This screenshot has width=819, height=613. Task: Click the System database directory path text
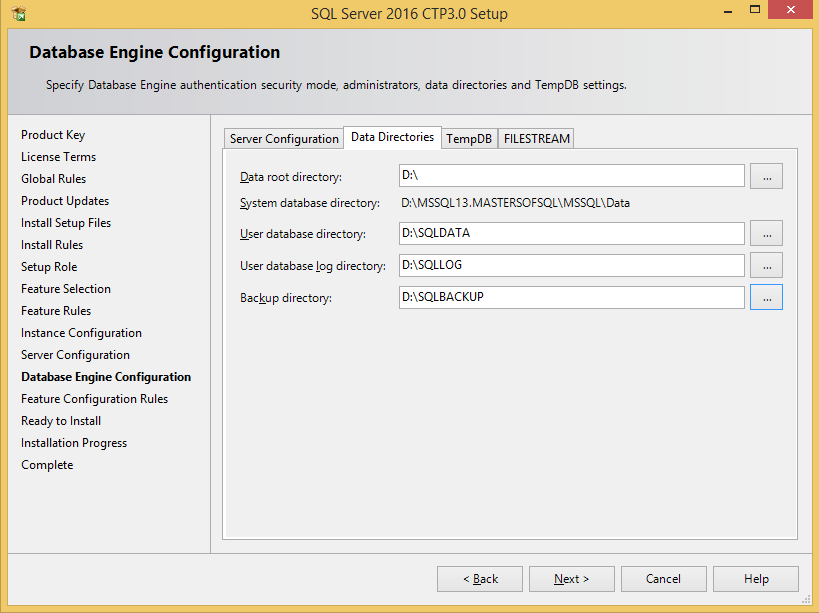(516, 203)
